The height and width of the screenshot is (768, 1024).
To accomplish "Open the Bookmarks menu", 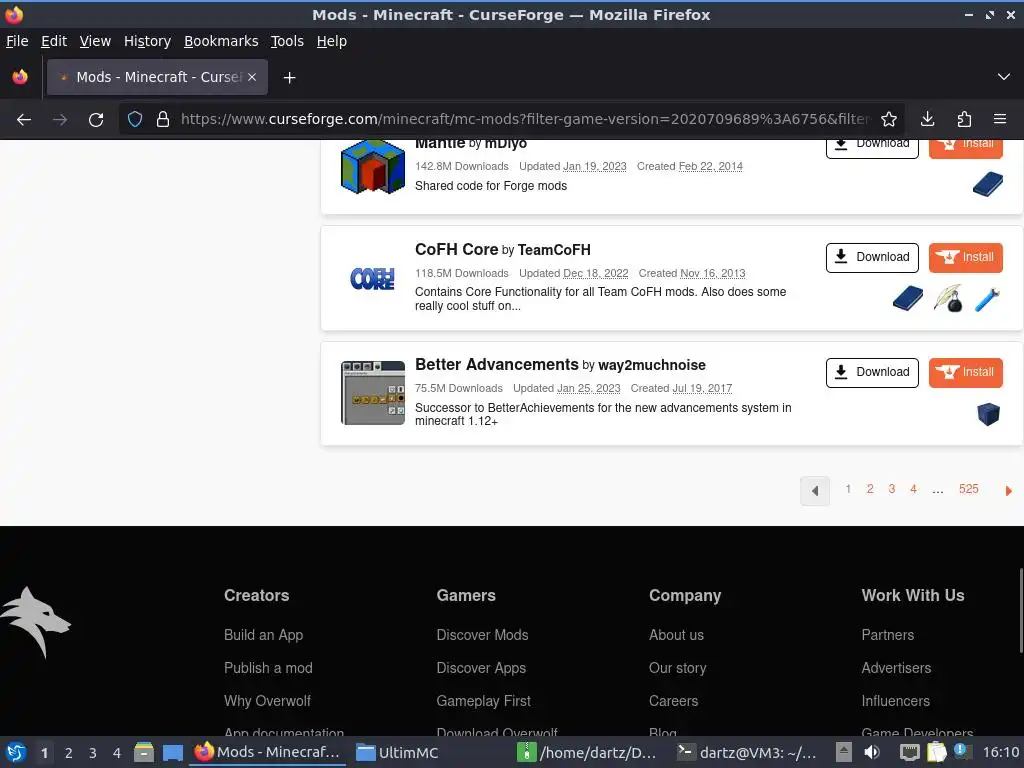I will [x=221, y=41].
